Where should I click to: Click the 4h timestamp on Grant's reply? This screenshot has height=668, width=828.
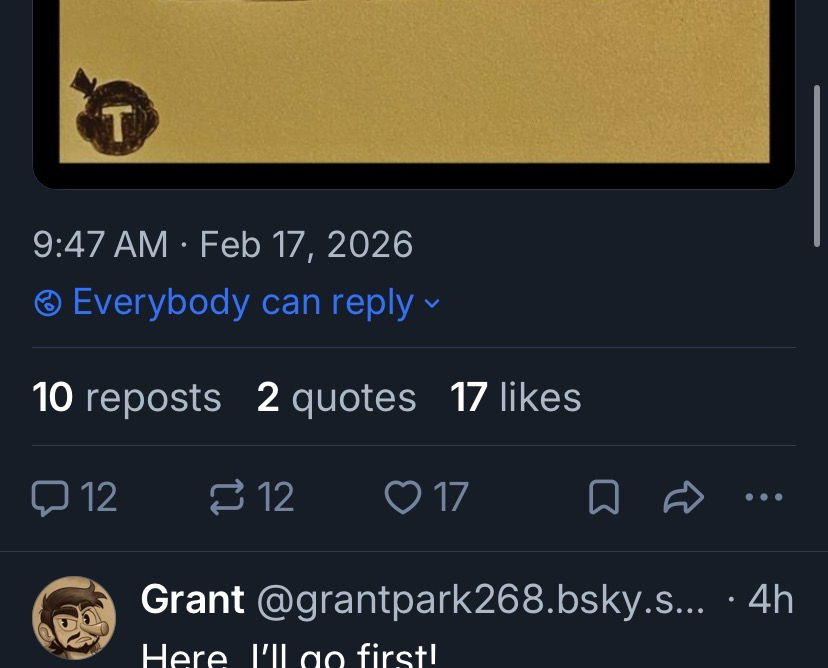coord(770,599)
